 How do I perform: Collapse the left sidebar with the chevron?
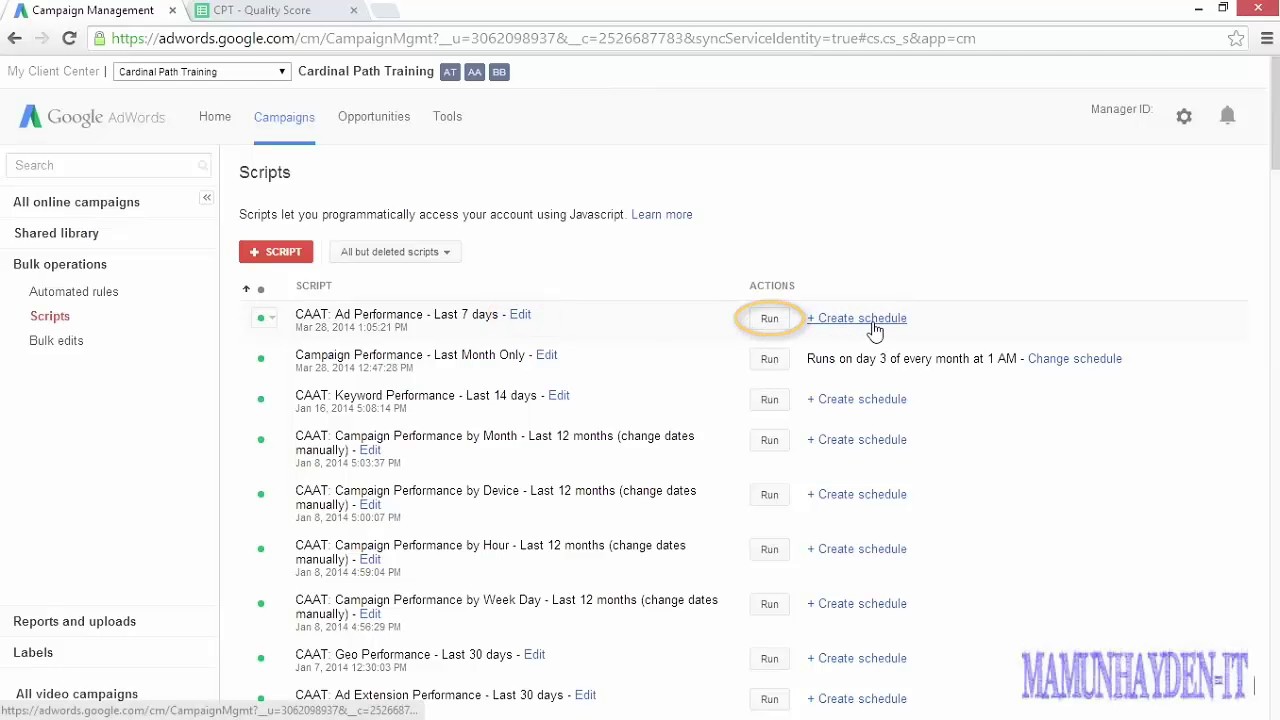[x=207, y=198]
